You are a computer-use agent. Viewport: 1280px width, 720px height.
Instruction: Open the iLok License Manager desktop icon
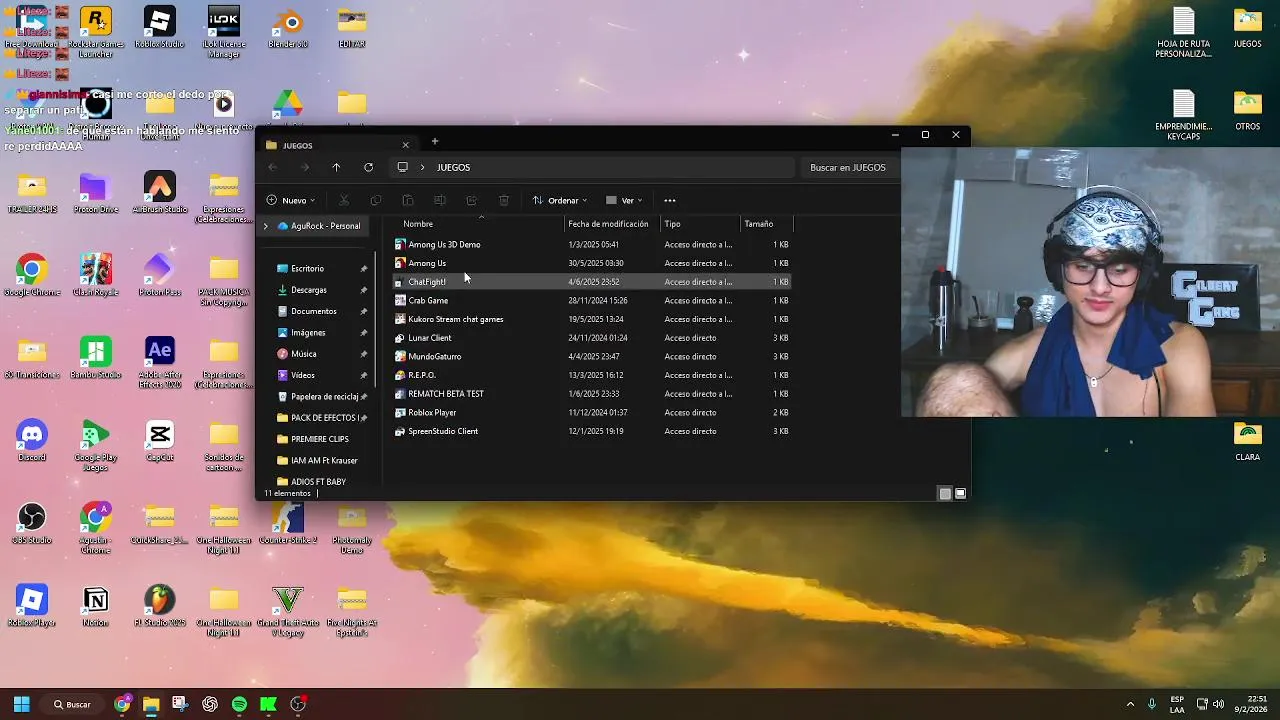(223, 31)
